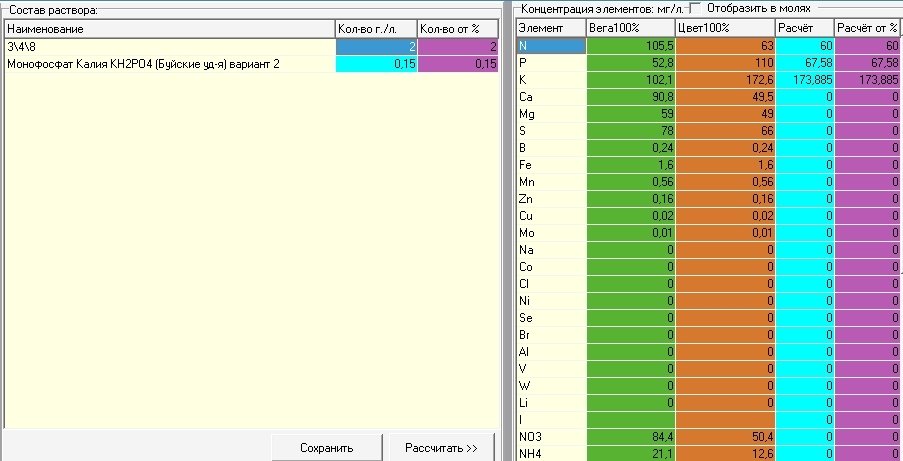Click Цвет100% value 172,6 for K
The height and width of the screenshot is (461, 903).
point(725,80)
